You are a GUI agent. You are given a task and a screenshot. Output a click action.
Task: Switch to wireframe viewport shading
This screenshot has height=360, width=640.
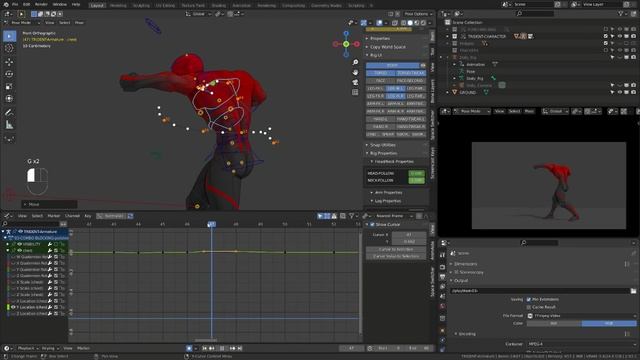[x=403, y=23]
